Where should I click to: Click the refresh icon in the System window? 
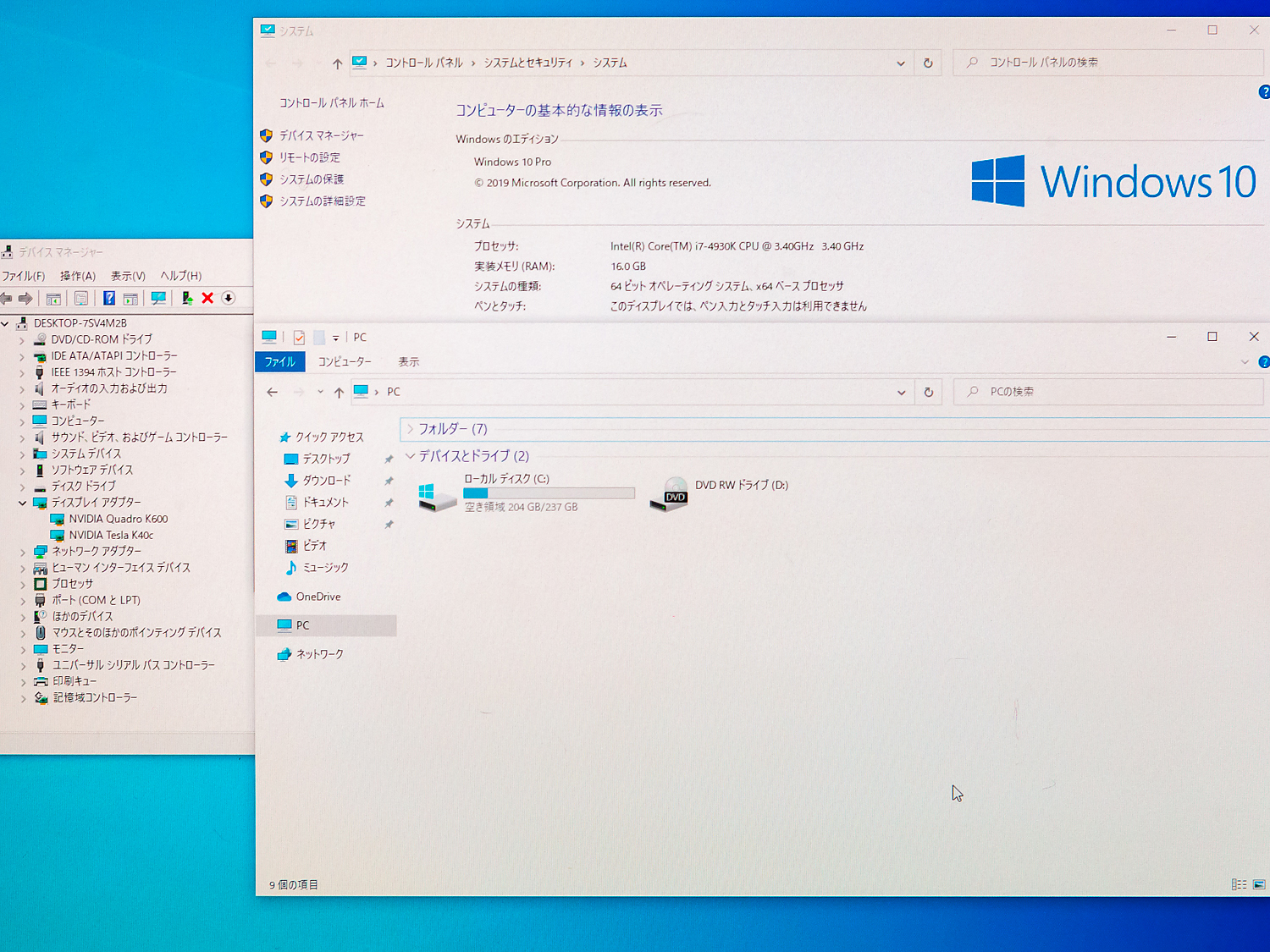(928, 63)
